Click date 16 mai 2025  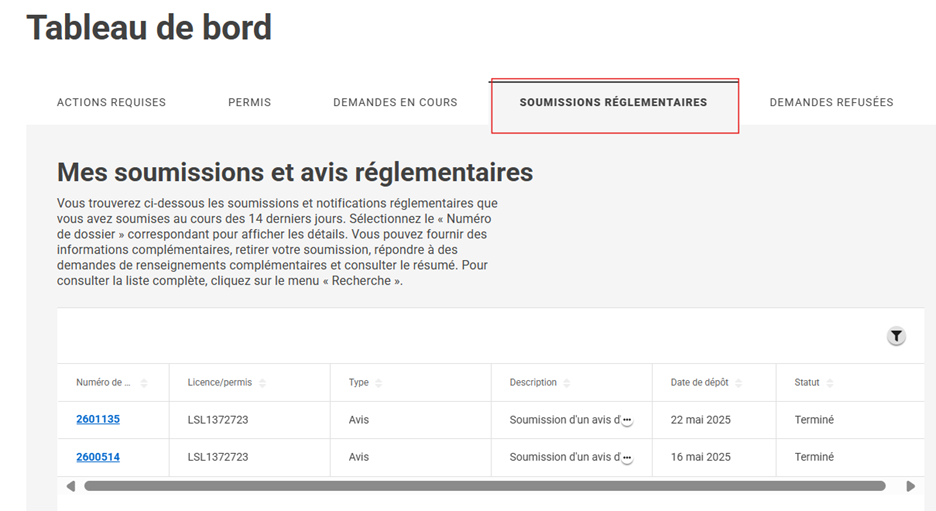[x=700, y=457]
